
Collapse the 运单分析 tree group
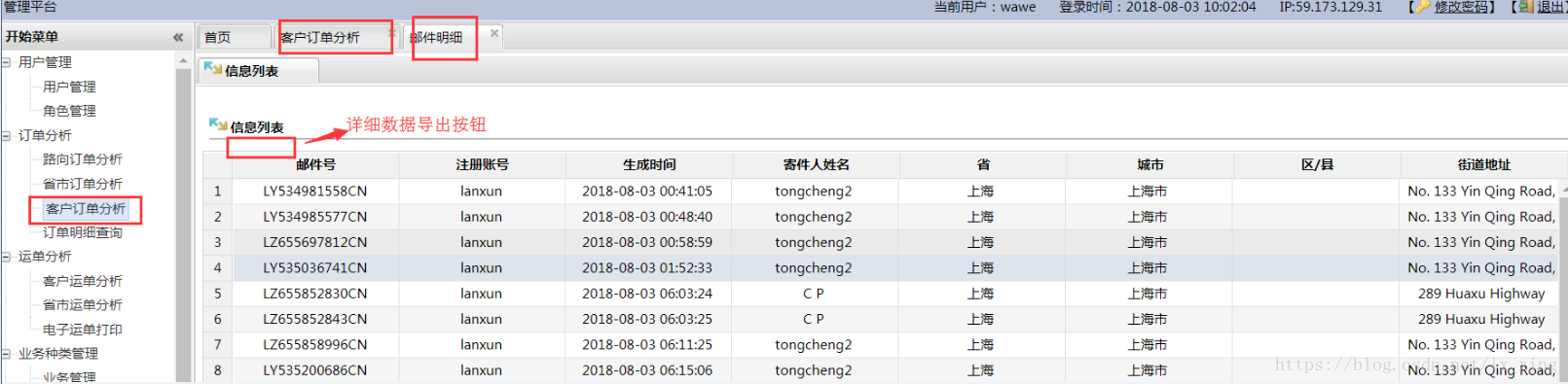(6, 257)
